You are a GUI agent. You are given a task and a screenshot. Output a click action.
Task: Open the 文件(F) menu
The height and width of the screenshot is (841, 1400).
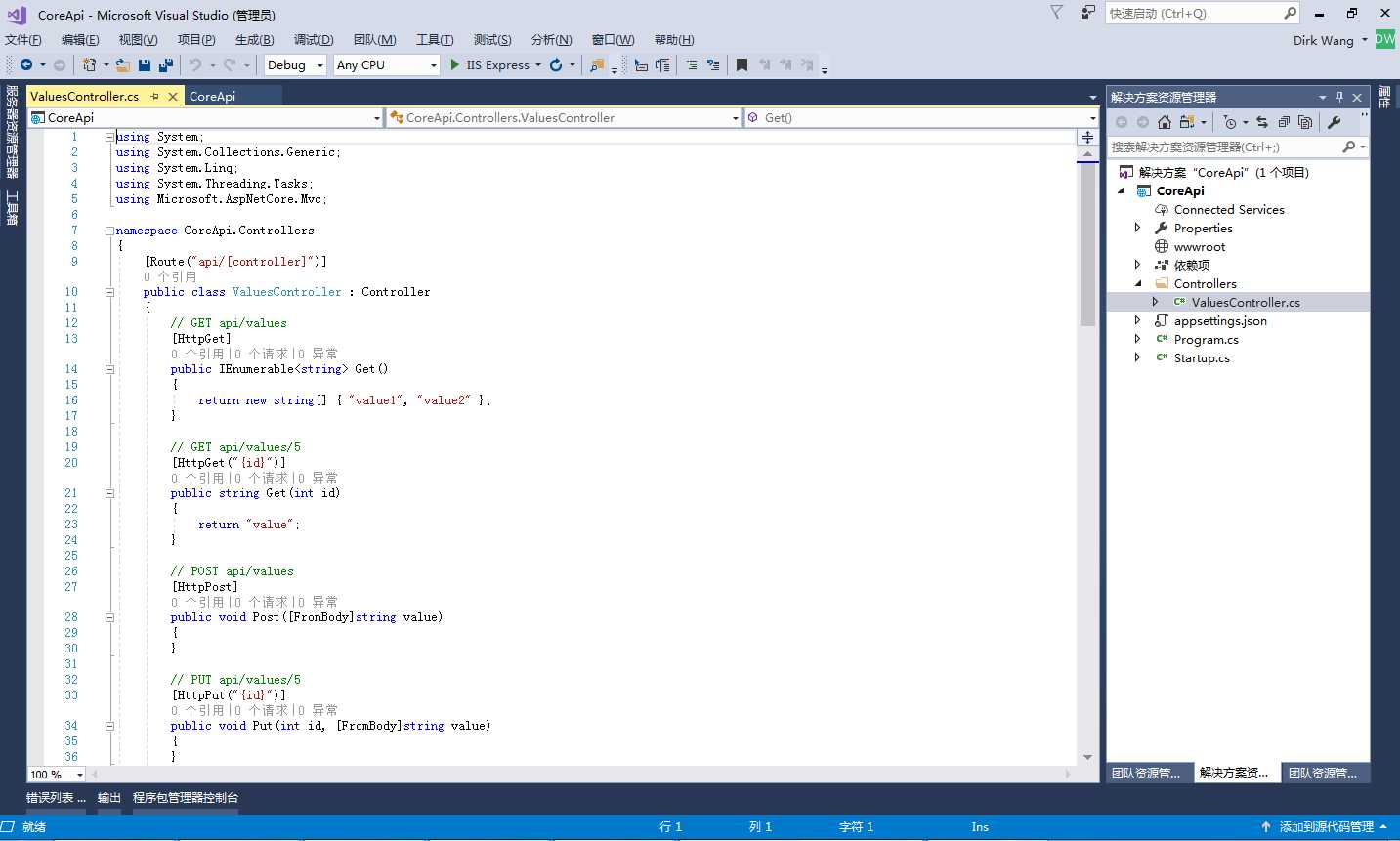pyautogui.click(x=23, y=39)
